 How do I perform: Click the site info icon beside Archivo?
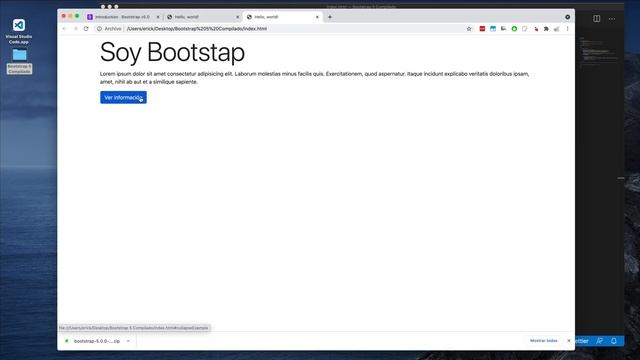(x=99, y=29)
